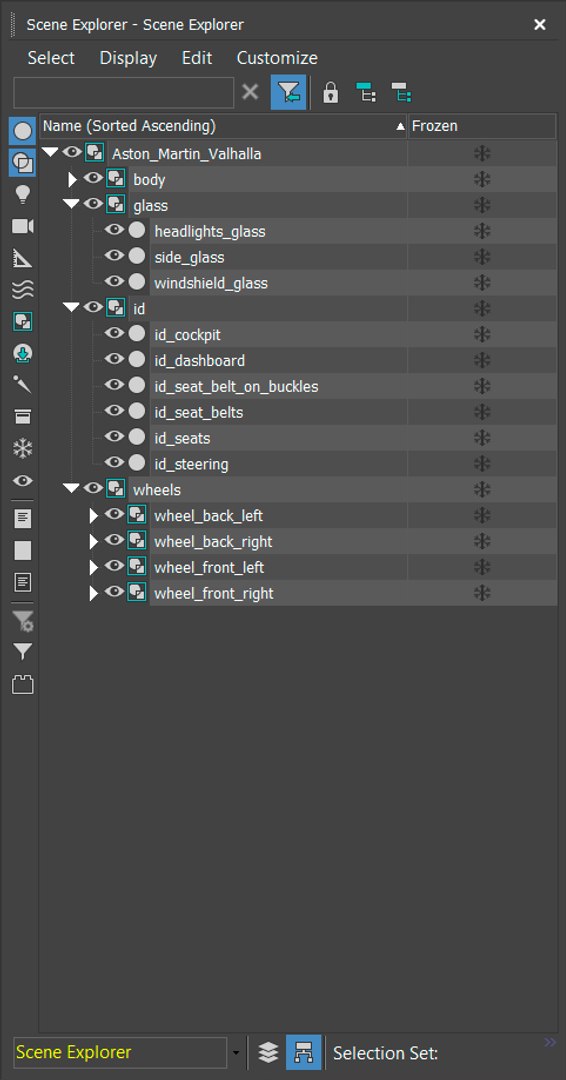This screenshot has height=1080, width=566.
Task: Switch to Sort By Hierarchy mode
Action: pos(304,1052)
